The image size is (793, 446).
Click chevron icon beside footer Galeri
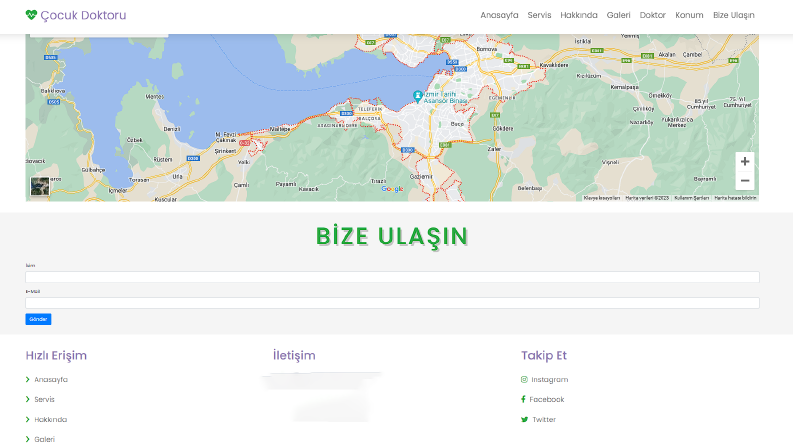coord(28,439)
